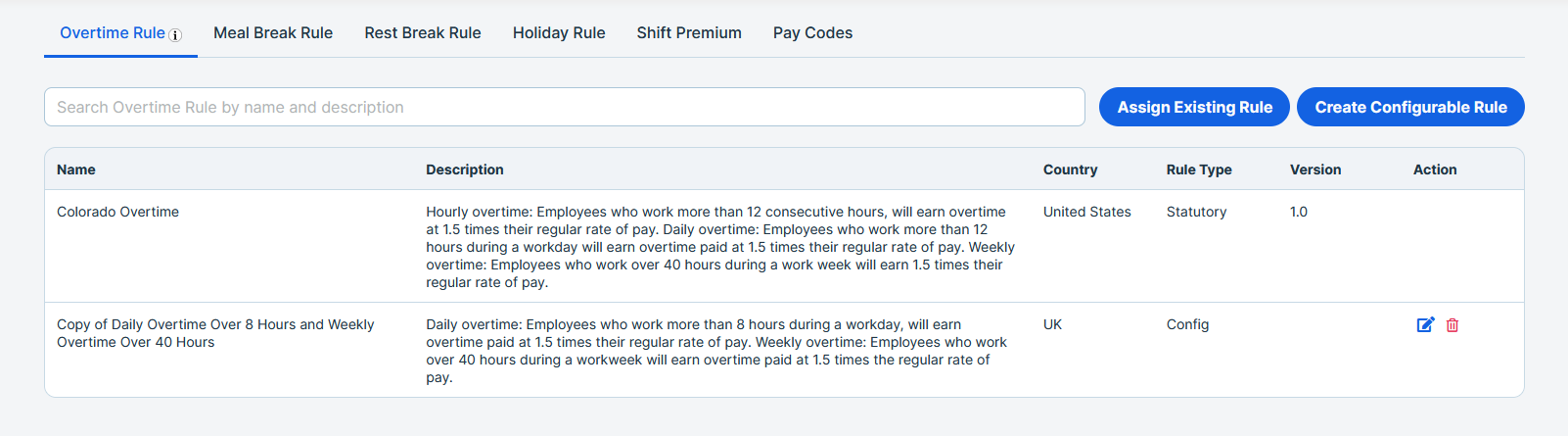The image size is (1568, 436).
Task: Select Copy of Daily Overtime rule name
Action: coord(215,333)
